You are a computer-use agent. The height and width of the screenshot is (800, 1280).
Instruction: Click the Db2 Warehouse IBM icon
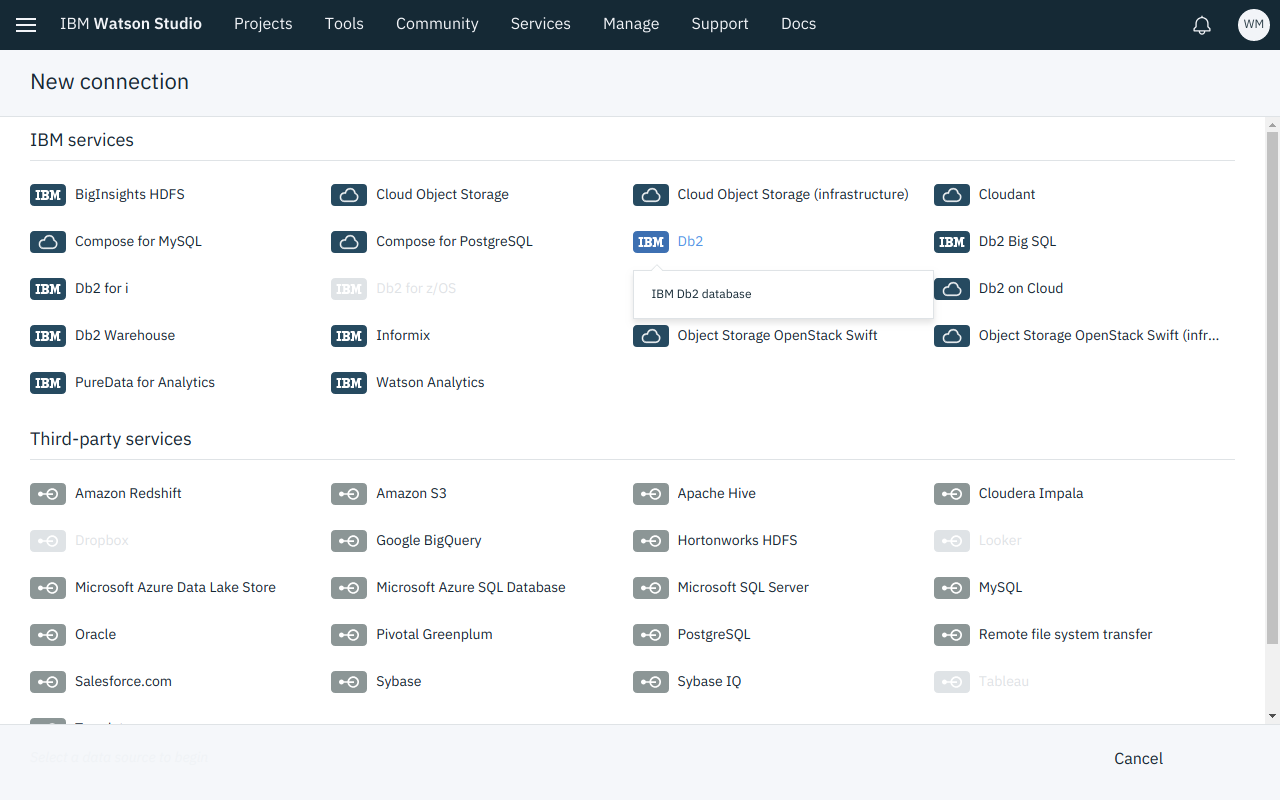pyautogui.click(x=48, y=336)
